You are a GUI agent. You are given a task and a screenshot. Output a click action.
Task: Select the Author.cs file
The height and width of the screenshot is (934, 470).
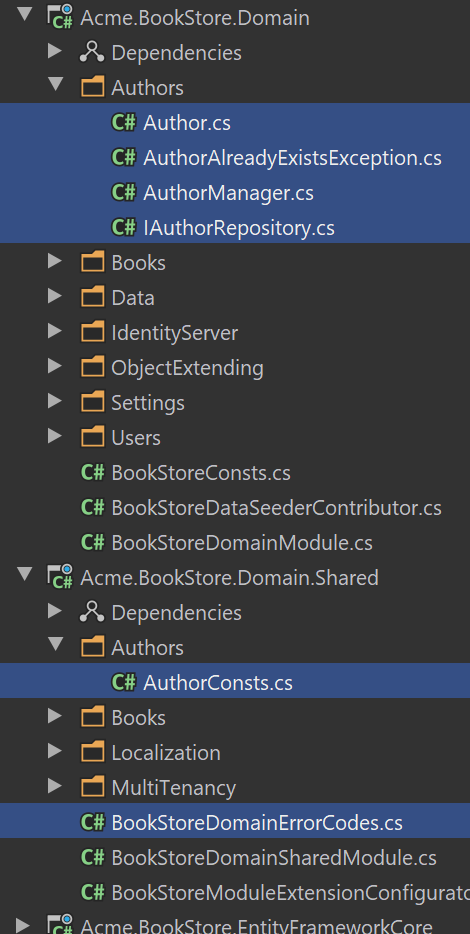[x=186, y=123]
